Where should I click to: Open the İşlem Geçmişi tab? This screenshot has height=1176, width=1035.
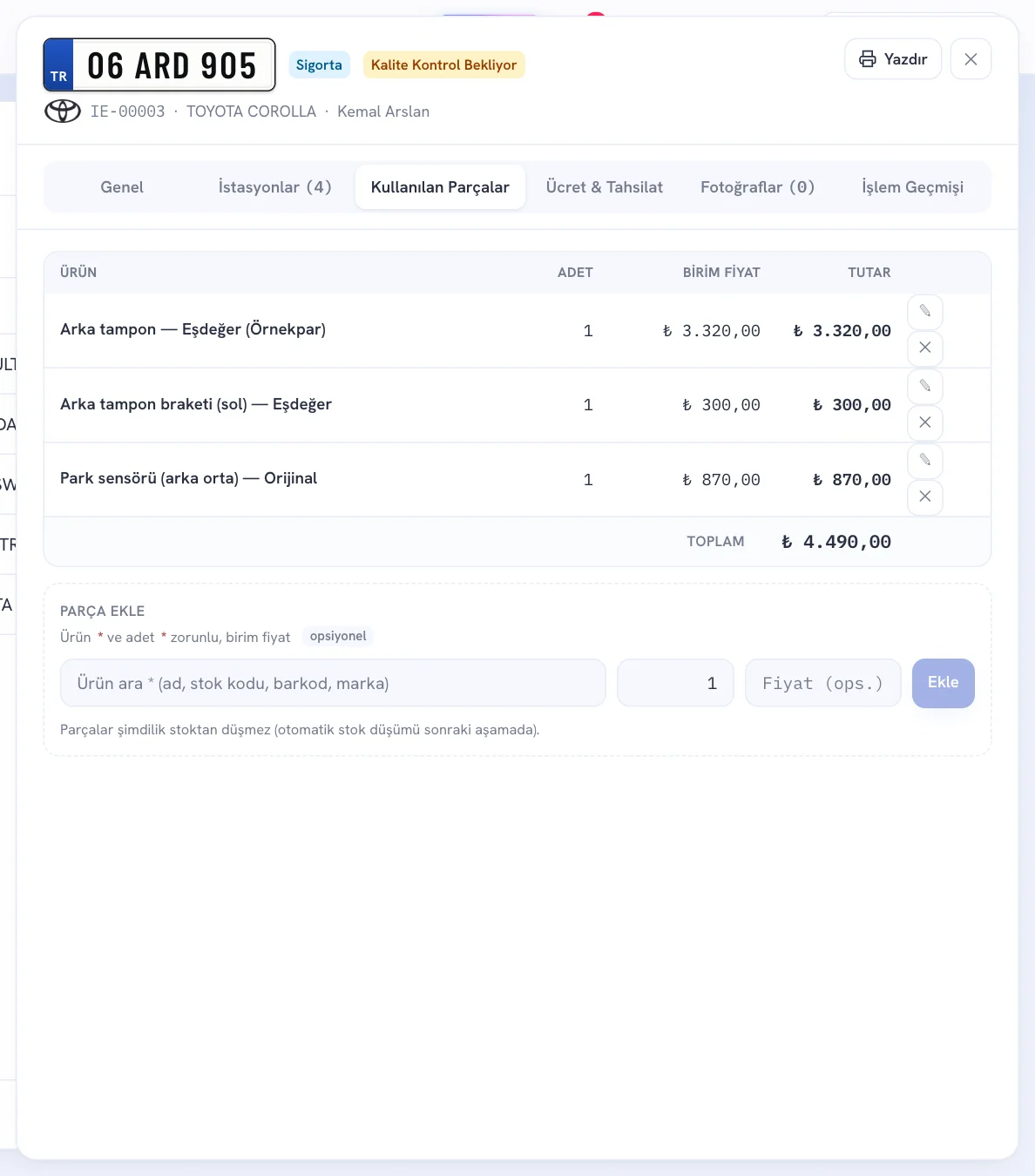click(912, 187)
